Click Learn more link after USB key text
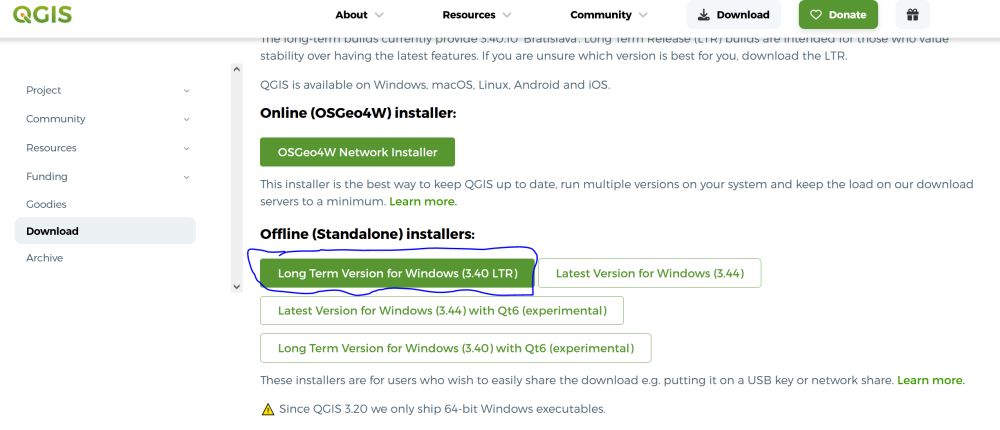The image size is (1000, 430). pos(931,380)
